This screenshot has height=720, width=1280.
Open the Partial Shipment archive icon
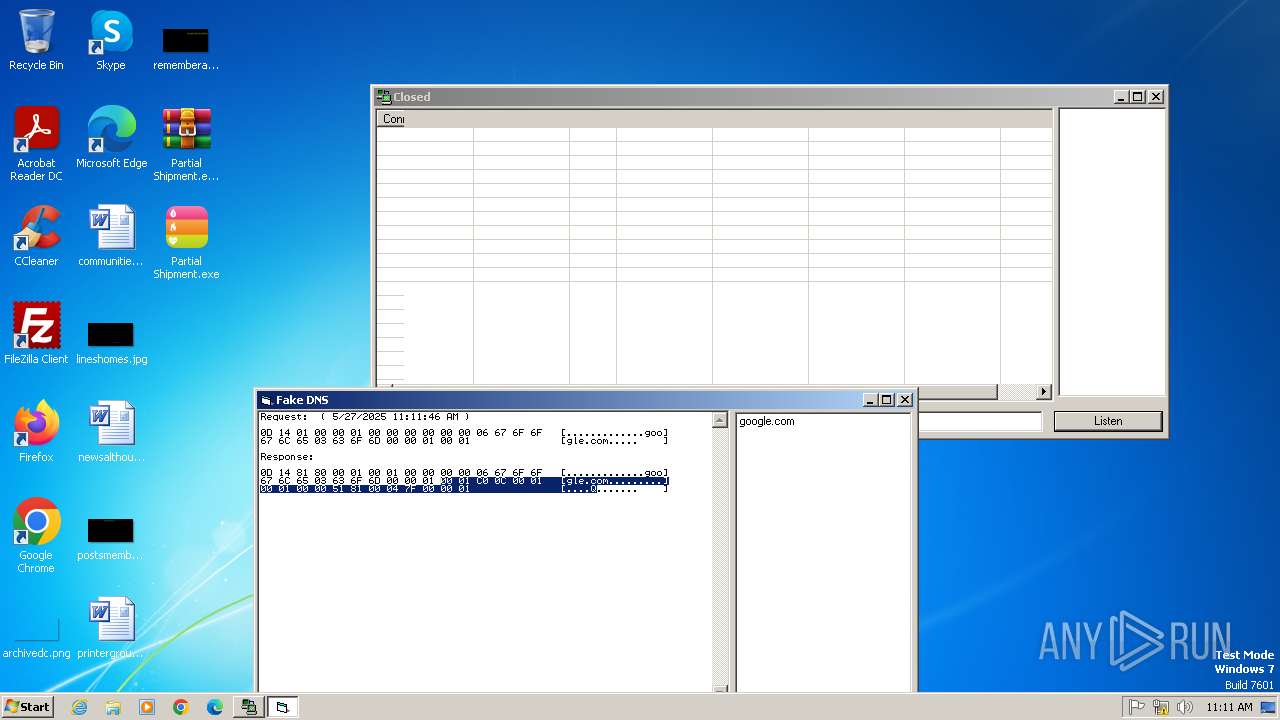186,144
